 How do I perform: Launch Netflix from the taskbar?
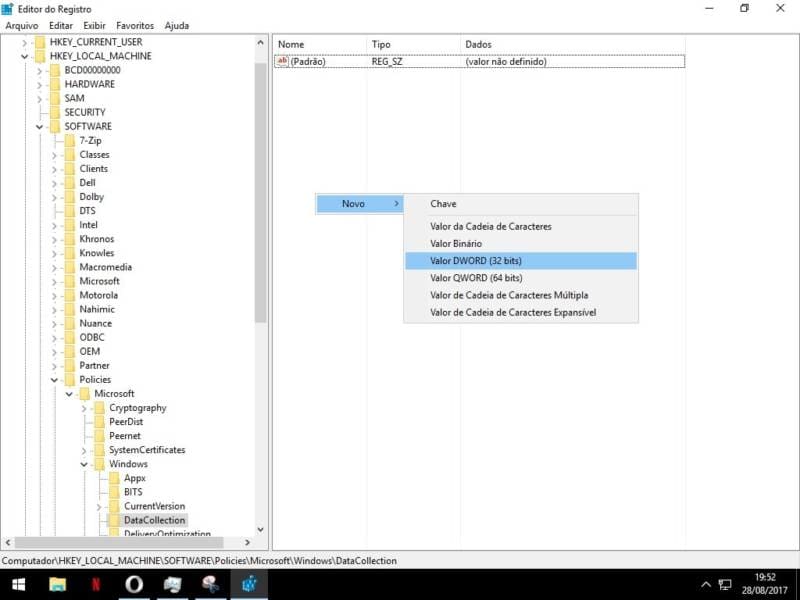tap(95, 584)
